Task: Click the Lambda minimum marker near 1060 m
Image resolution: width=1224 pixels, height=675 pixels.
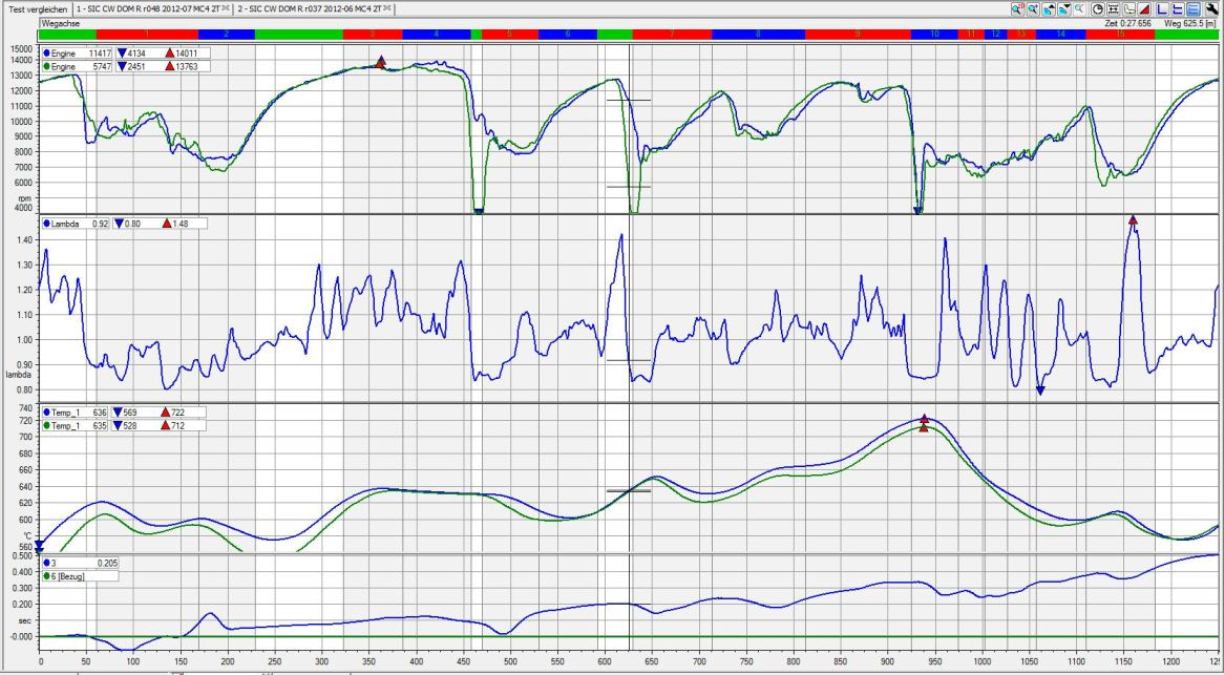Action: coord(1040,390)
